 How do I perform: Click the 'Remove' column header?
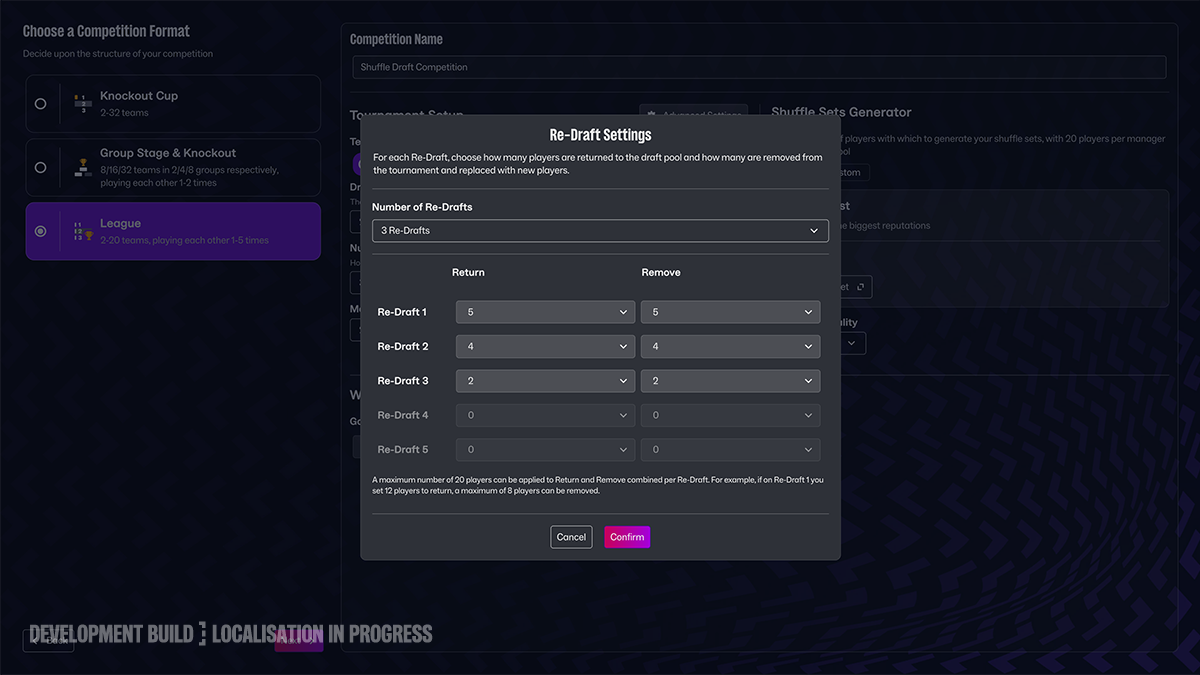point(661,272)
